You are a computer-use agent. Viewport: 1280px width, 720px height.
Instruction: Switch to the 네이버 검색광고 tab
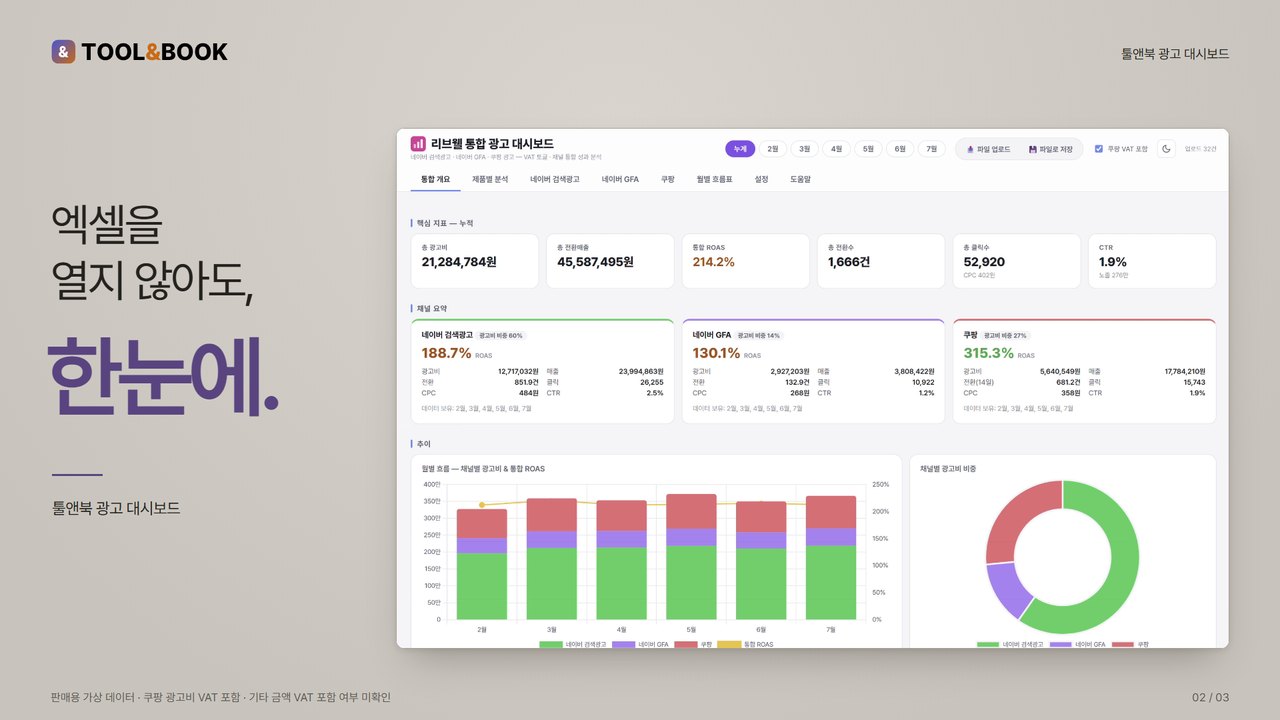pos(555,180)
